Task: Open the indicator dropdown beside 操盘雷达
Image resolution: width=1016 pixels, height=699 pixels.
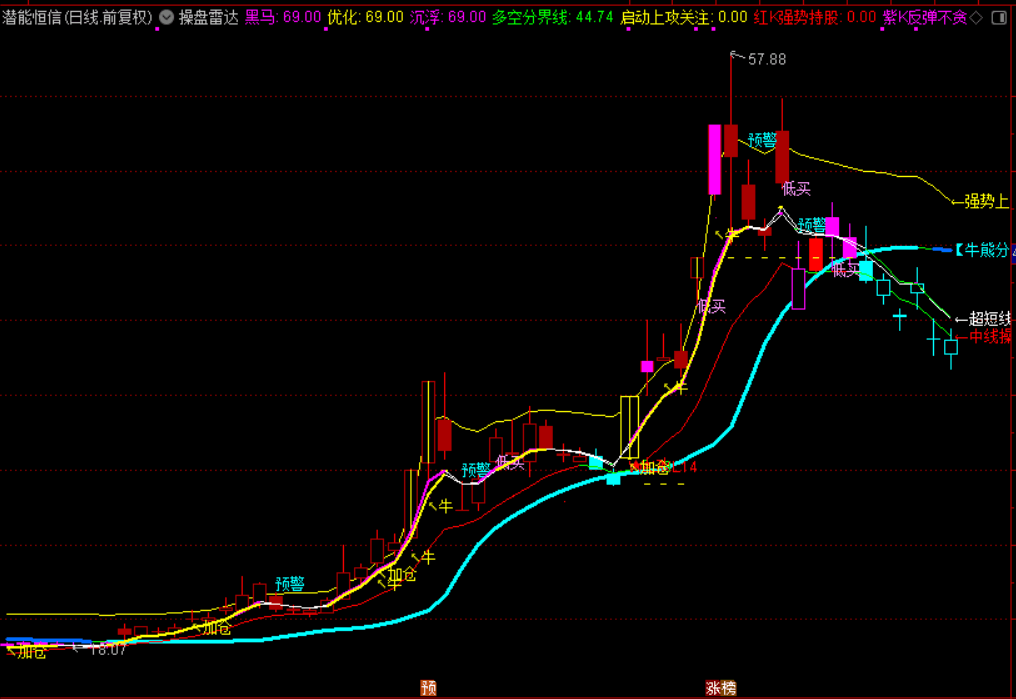Action: (166, 17)
